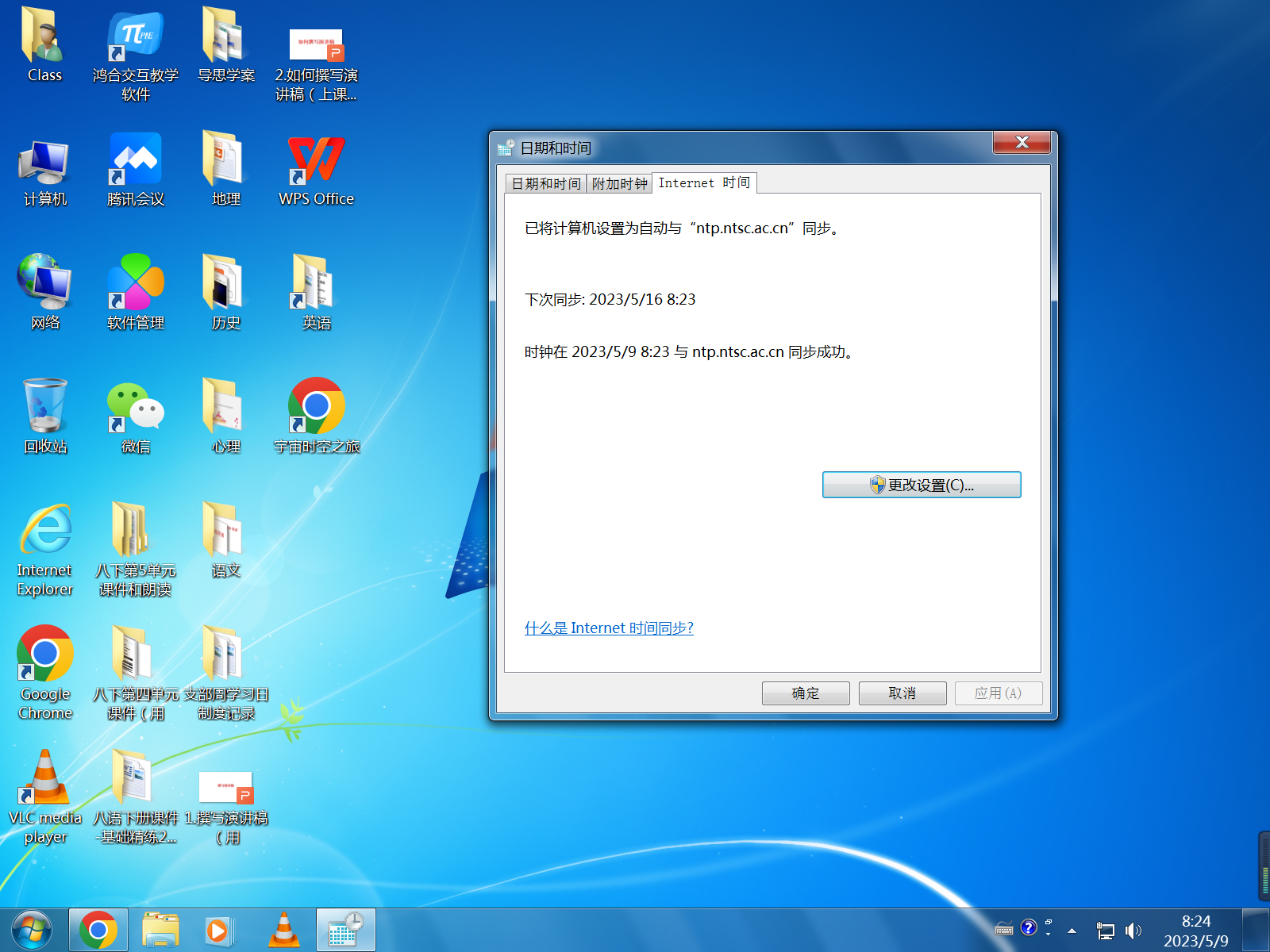Open the 什么是 Internet 时间同步 link
Viewport: 1270px width, 952px height.
click(609, 628)
